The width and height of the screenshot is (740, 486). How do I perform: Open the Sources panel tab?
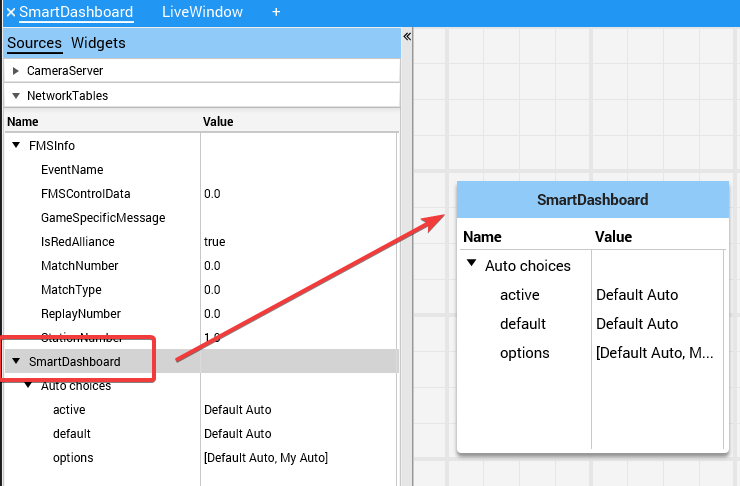(x=34, y=43)
